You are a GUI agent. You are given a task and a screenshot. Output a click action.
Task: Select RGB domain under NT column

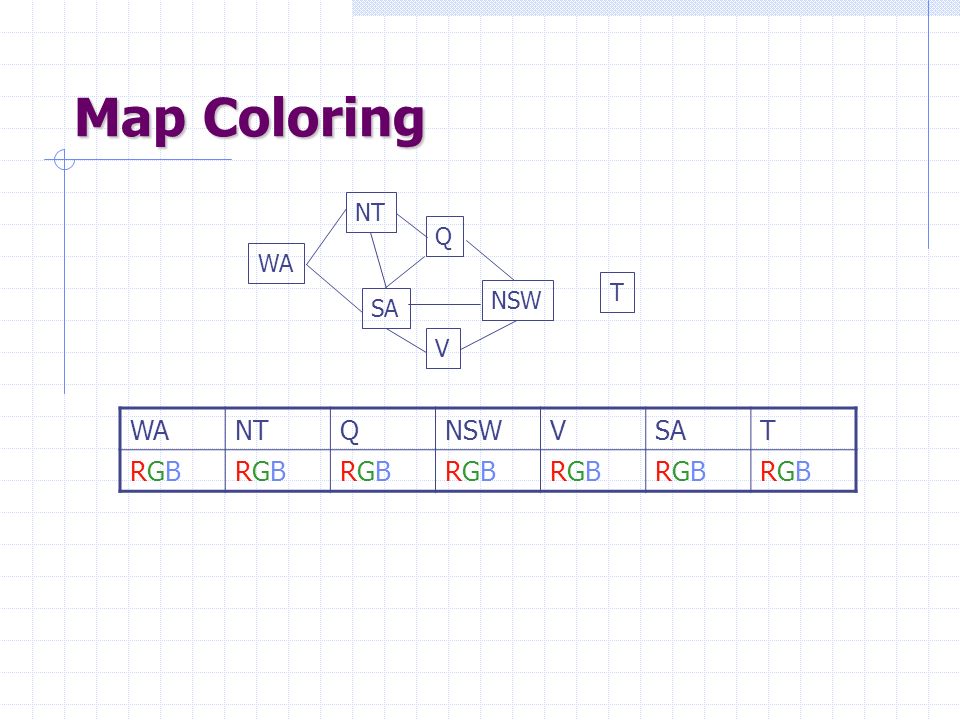click(260, 471)
